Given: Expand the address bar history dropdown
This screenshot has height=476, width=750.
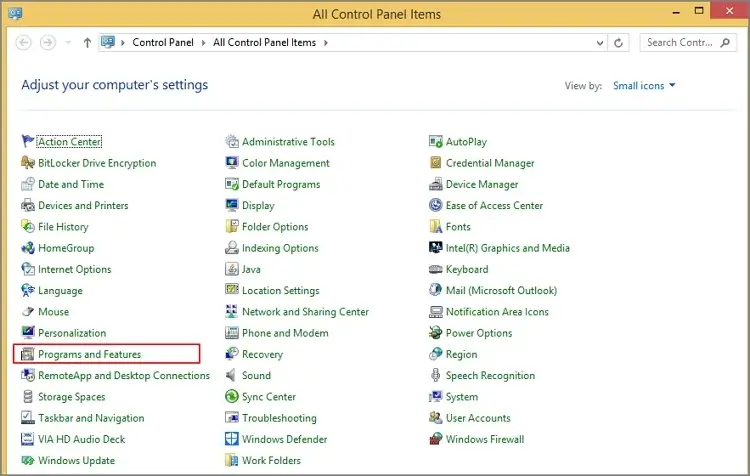Looking at the screenshot, I should point(601,43).
